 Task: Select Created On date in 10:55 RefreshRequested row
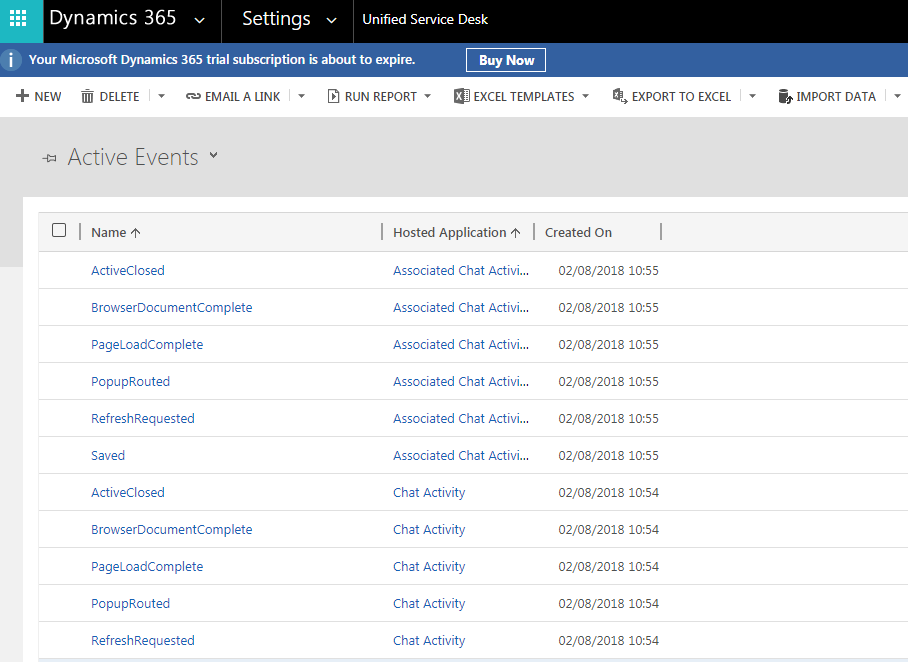tap(609, 419)
